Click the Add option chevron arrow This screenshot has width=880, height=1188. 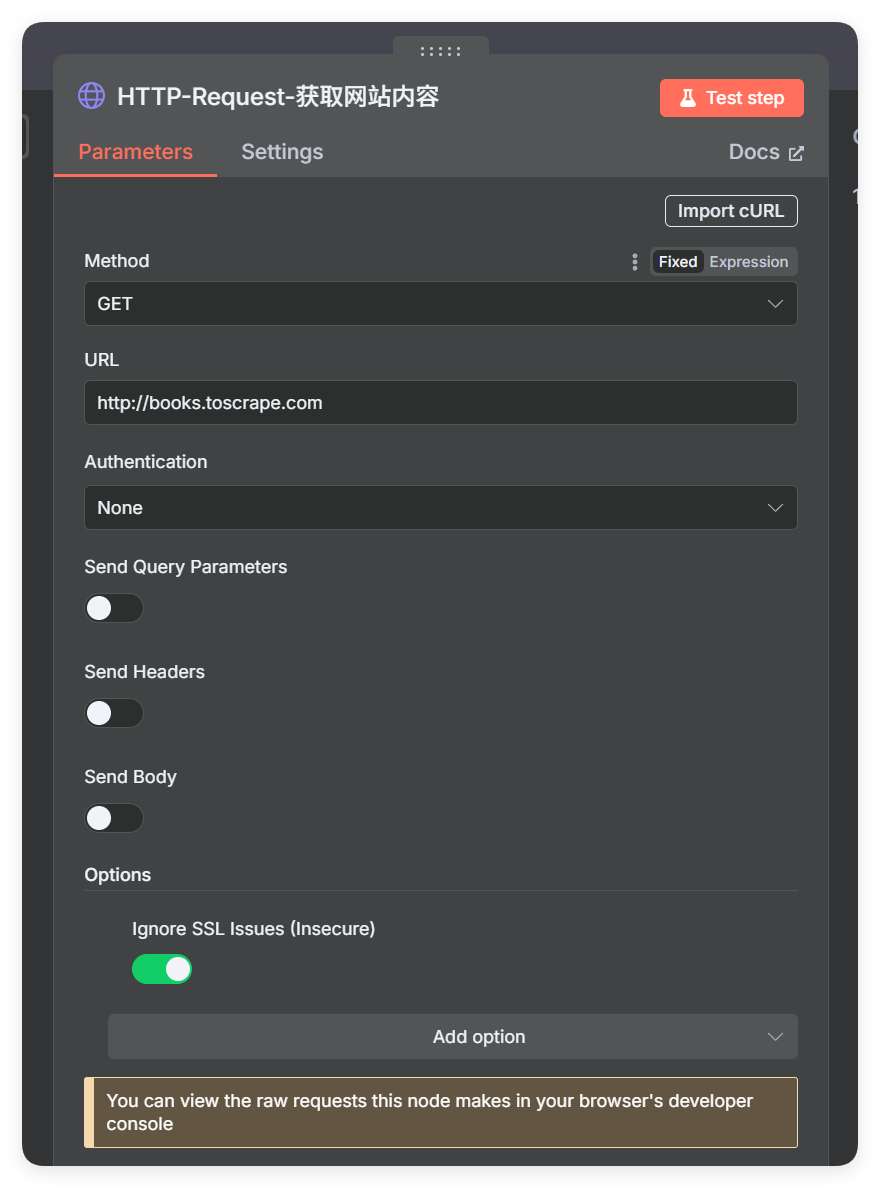[x=775, y=1036]
